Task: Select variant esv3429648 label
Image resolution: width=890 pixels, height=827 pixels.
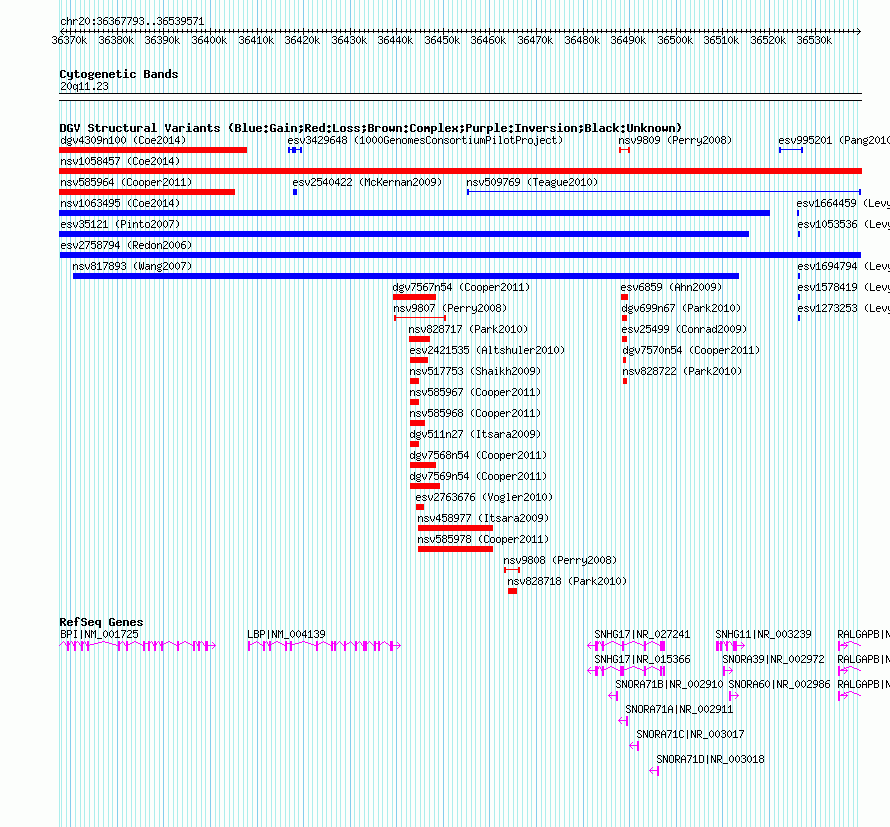Action: click(317, 140)
